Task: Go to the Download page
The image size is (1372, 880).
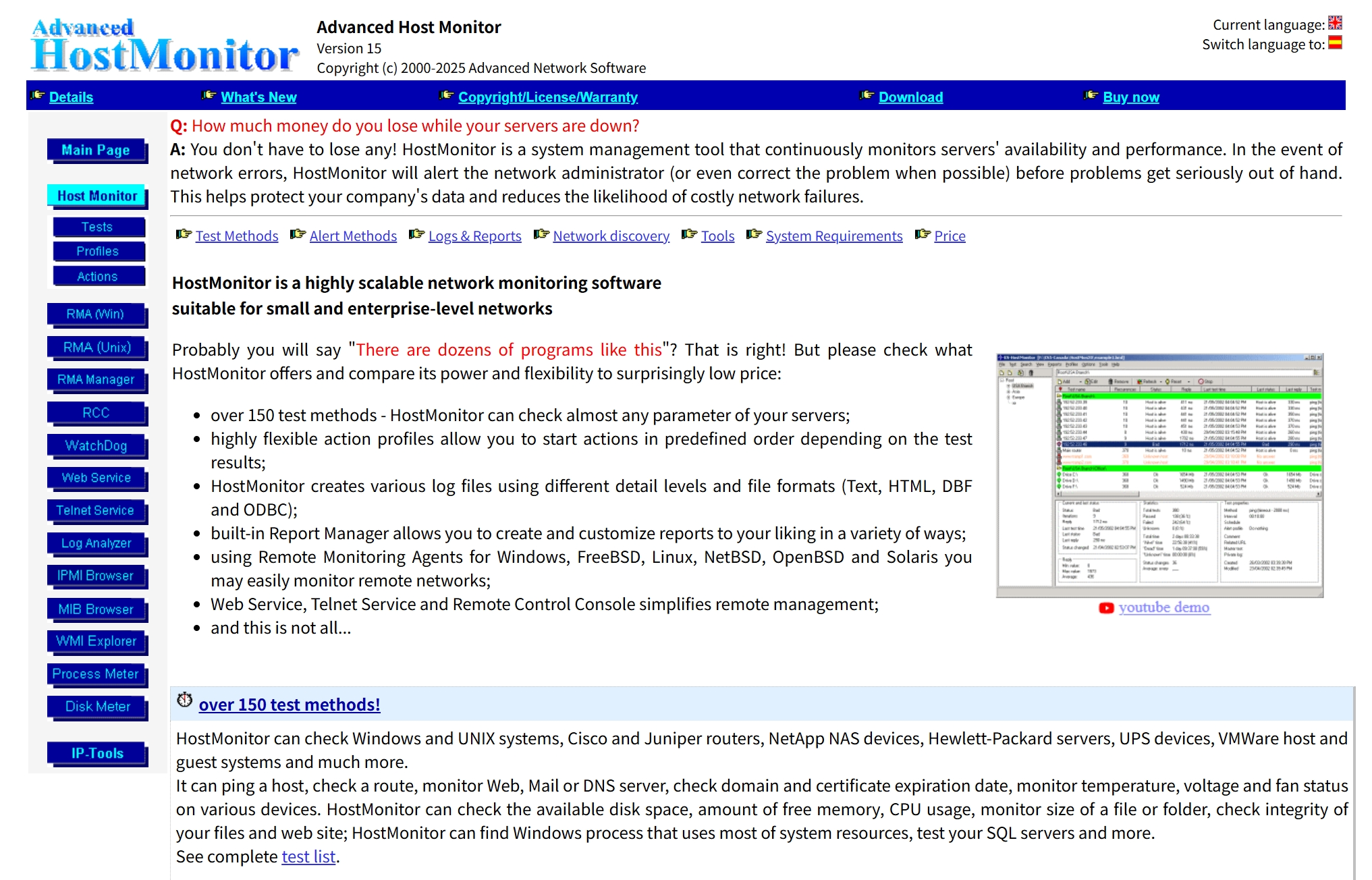Action: (x=910, y=97)
